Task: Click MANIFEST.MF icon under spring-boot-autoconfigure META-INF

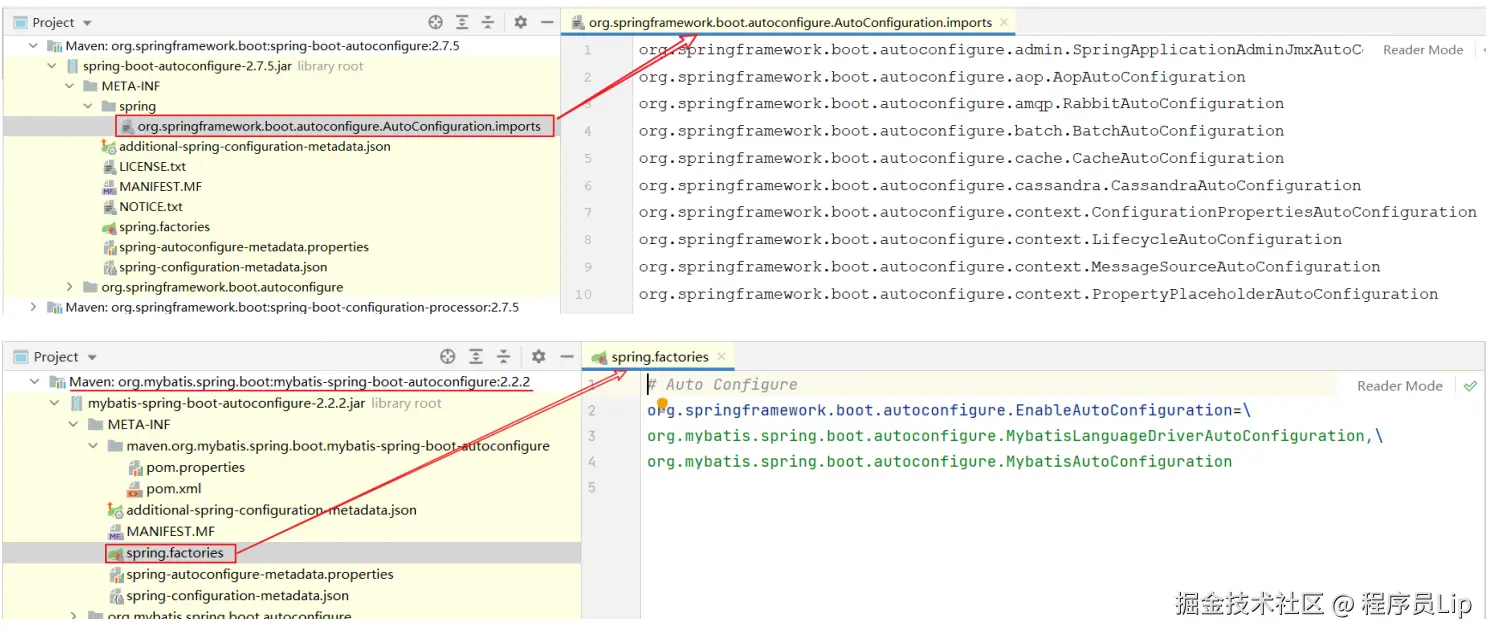Action: tap(110, 186)
